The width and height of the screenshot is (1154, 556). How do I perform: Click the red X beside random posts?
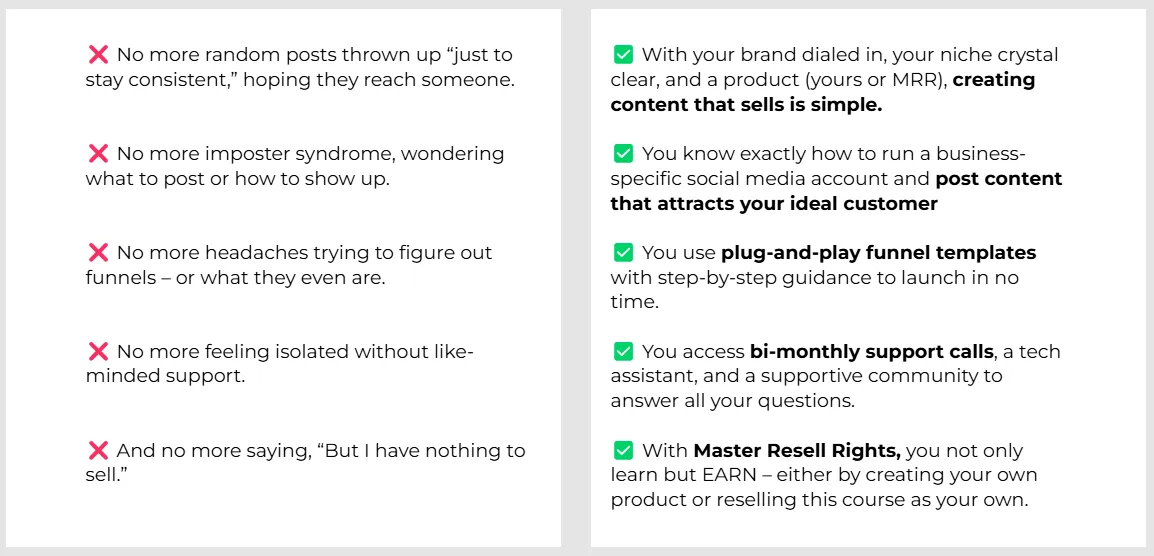pyautogui.click(x=98, y=54)
